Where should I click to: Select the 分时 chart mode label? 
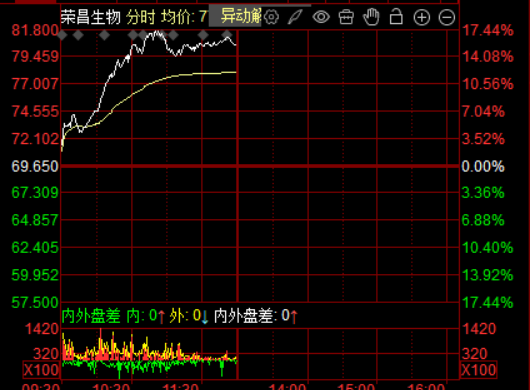(x=141, y=17)
